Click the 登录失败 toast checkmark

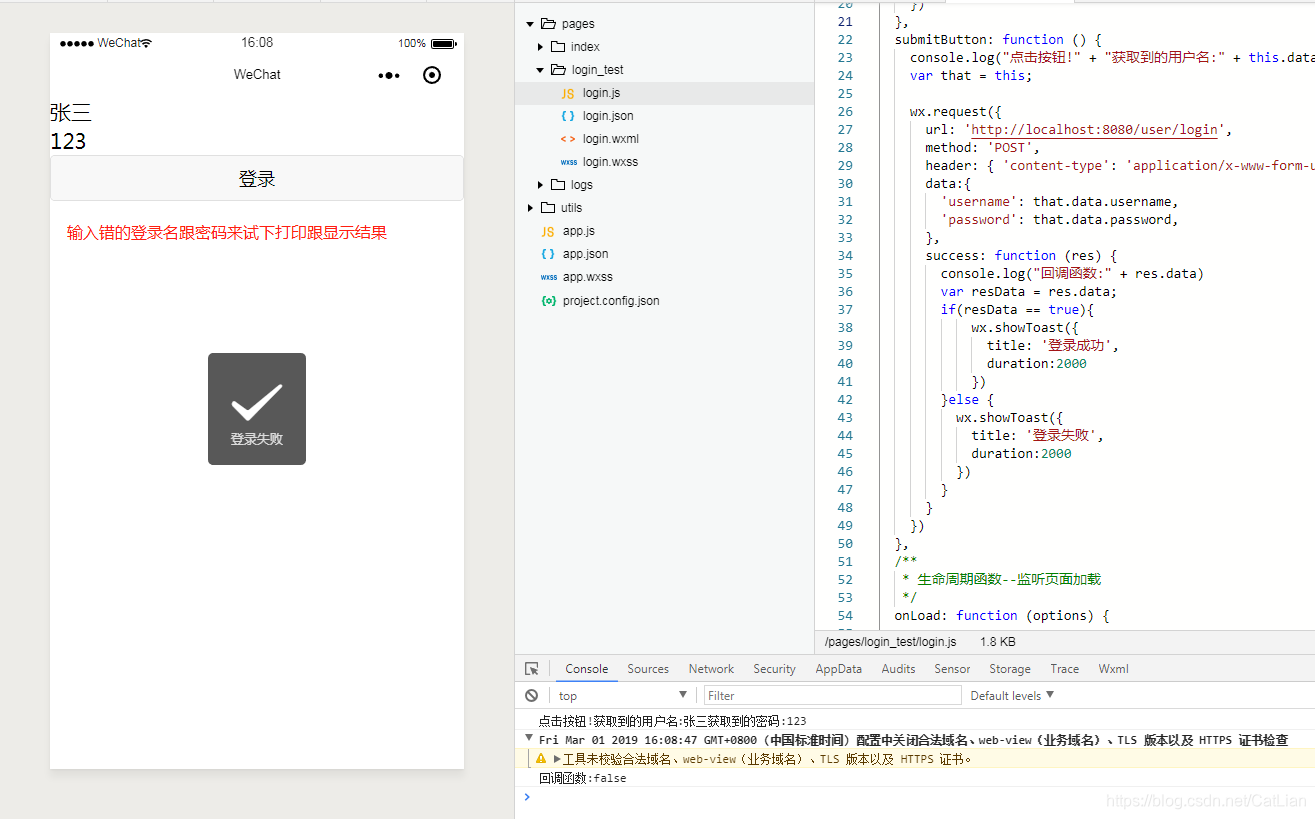coord(257,402)
